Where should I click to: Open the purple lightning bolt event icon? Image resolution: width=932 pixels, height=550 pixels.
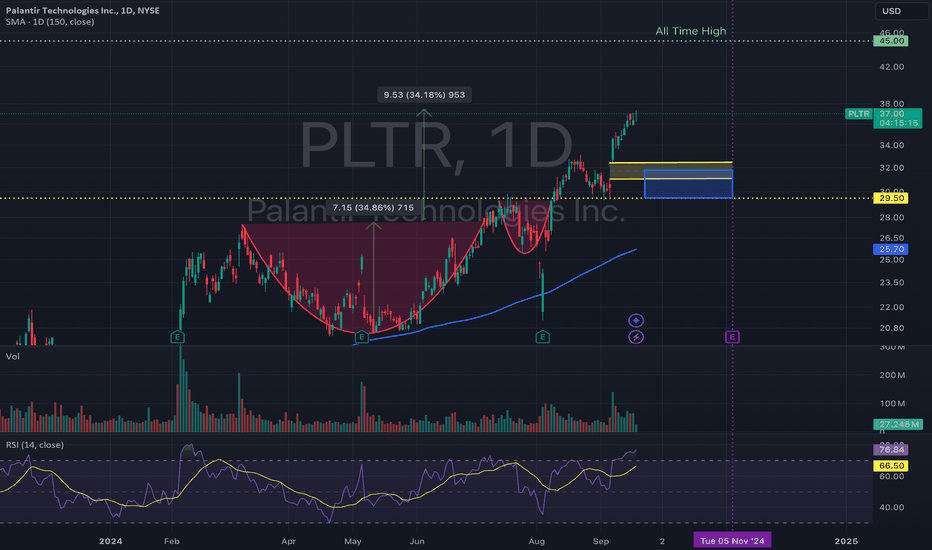636,337
